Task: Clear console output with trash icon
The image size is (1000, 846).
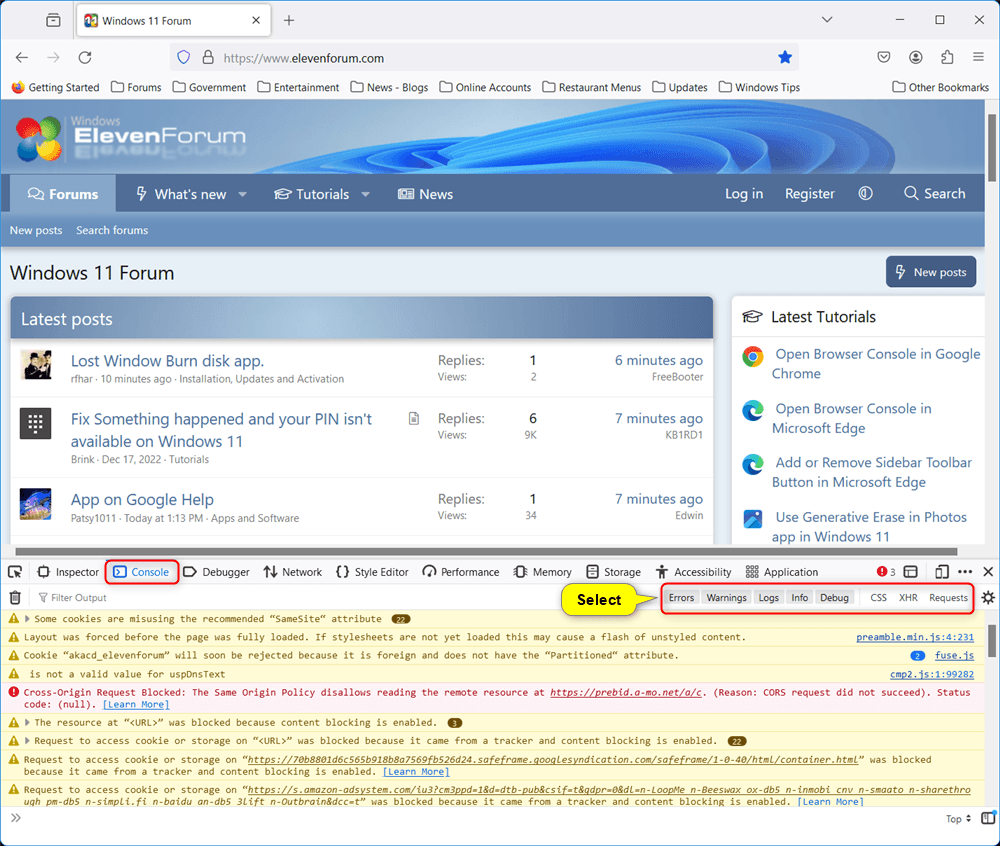Action: [x=15, y=597]
